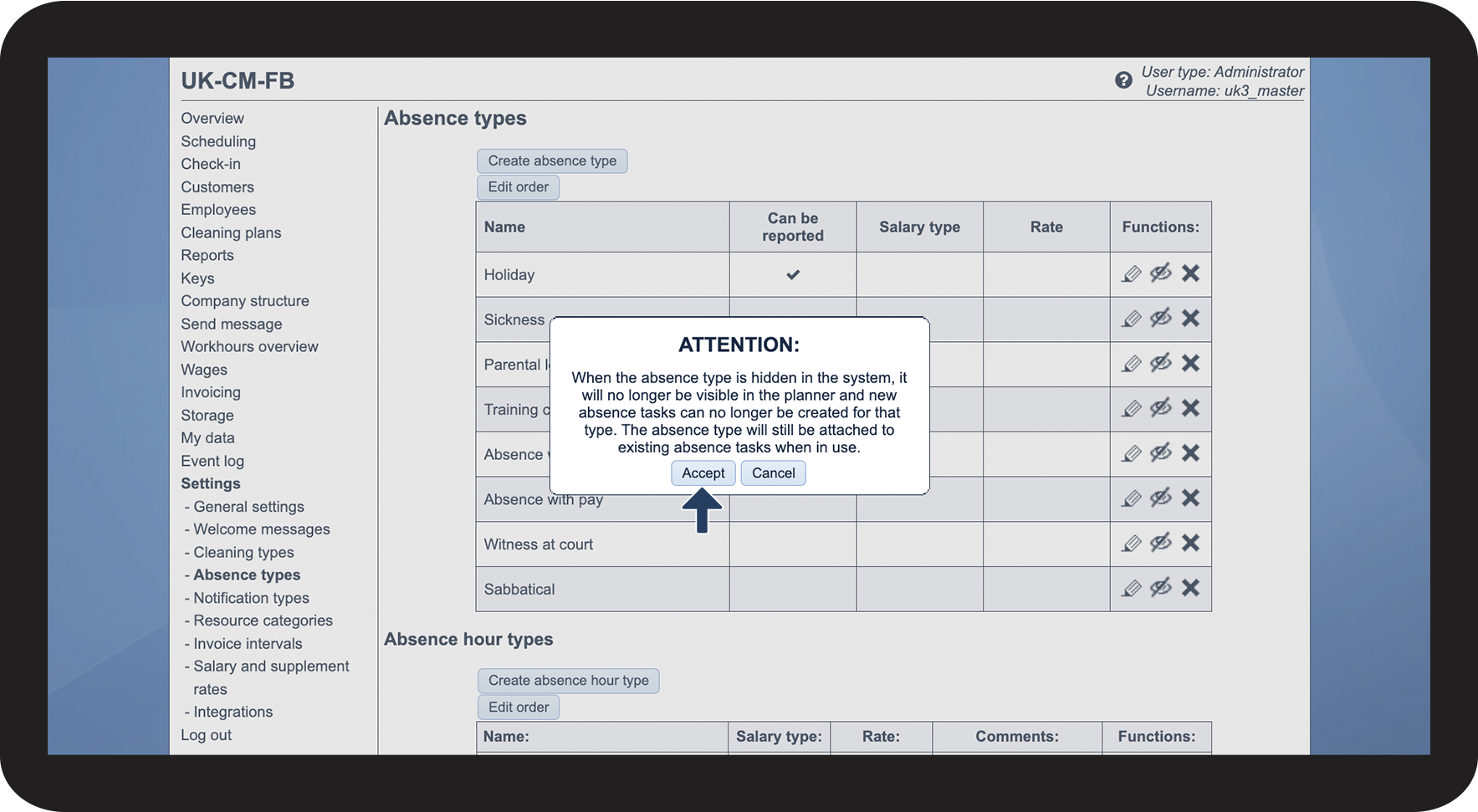Edit the Parental leave absence type
The width and height of the screenshot is (1478, 812).
pyautogui.click(x=1132, y=364)
